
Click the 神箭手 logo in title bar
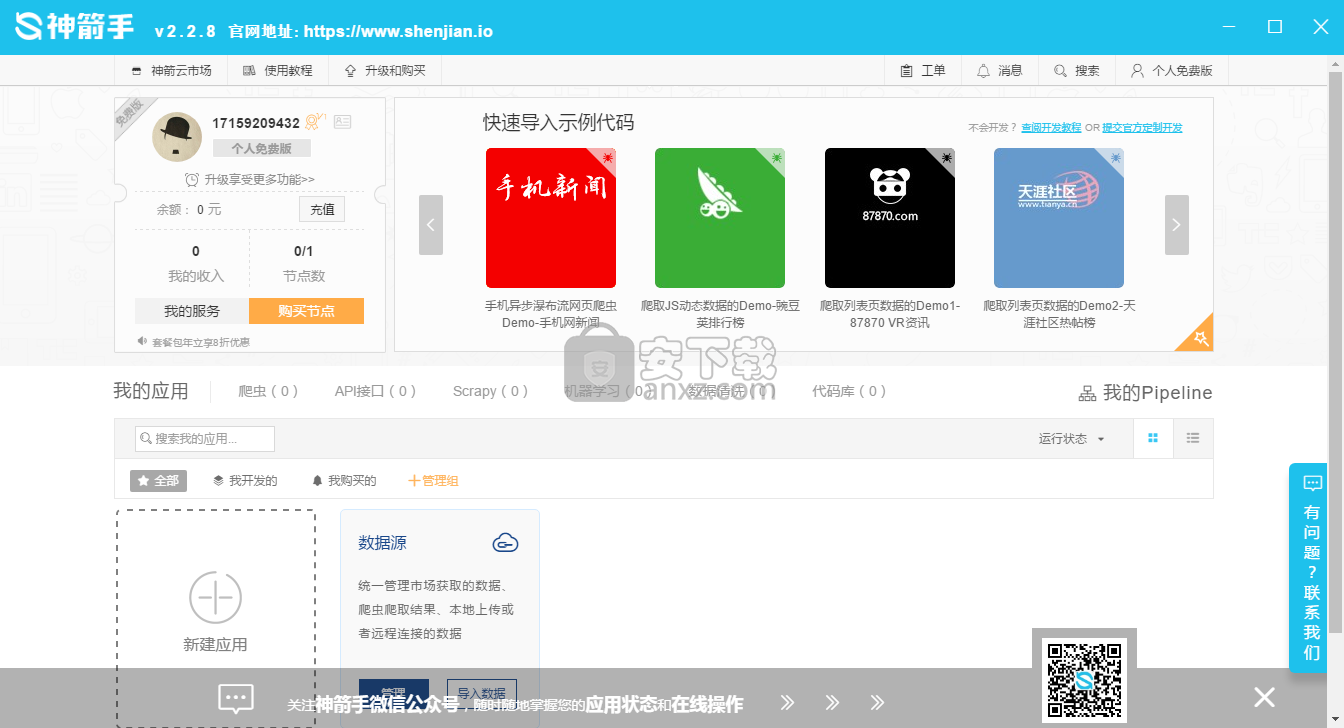click(x=74, y=27)
